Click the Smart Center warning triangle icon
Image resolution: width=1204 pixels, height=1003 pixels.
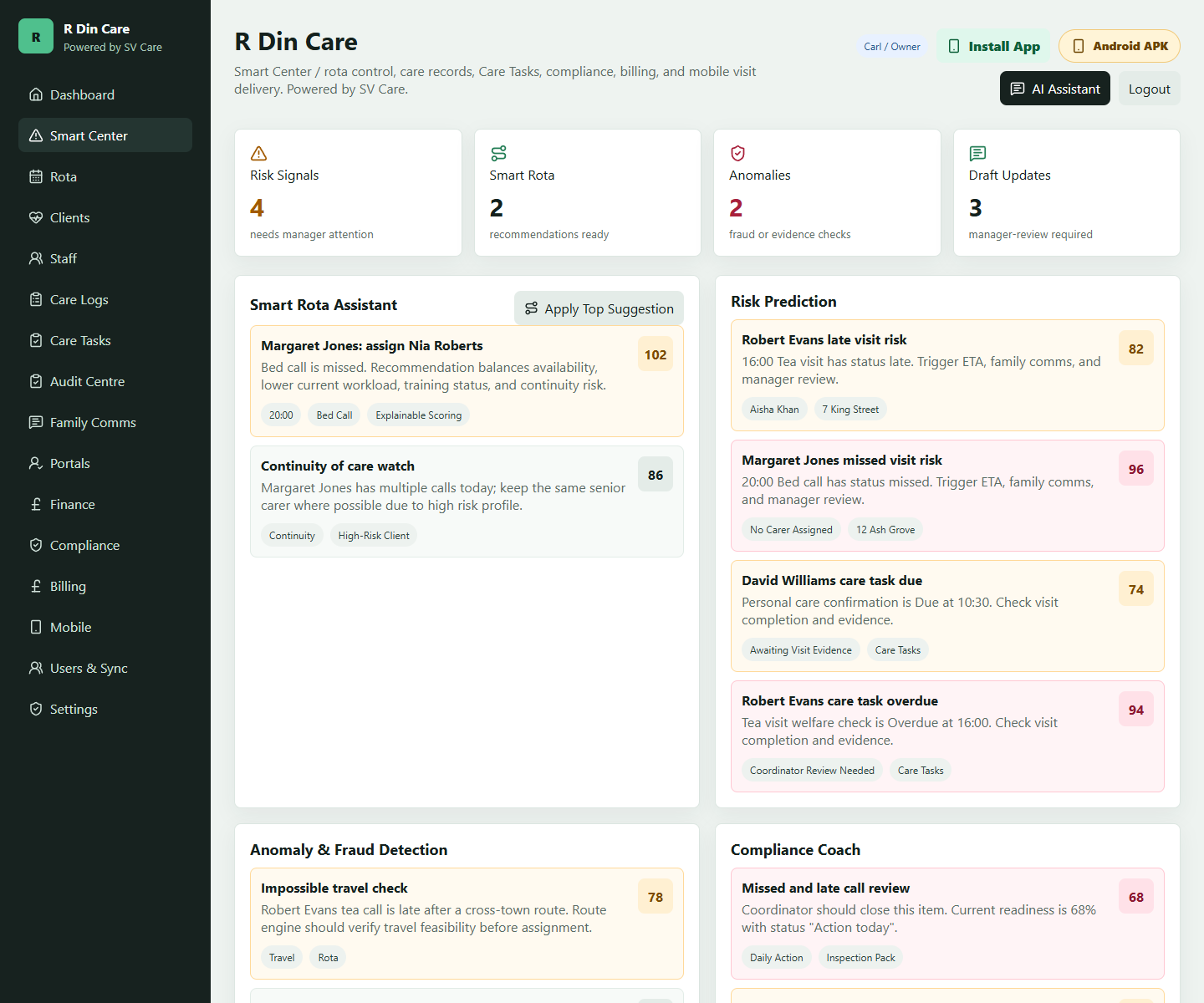pyautogui.click(x=36, y=135)
